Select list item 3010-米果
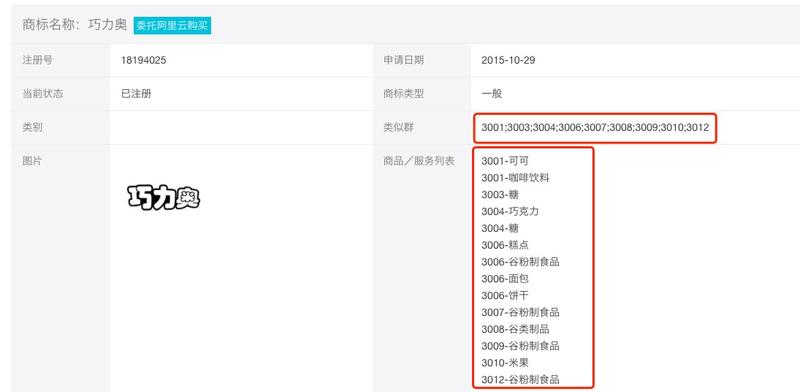Image resolution: width=800 pixels, height=392 pixels. [505, 363]
